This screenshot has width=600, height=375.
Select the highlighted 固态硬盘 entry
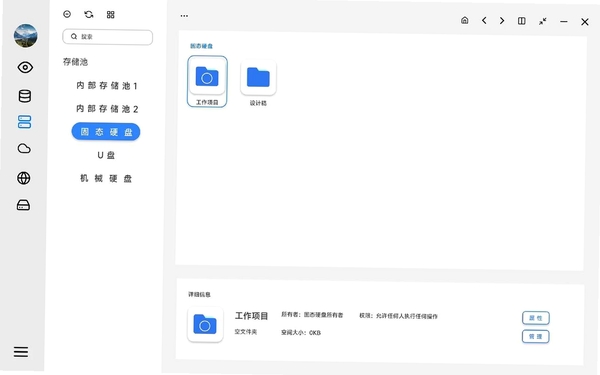point(106,132)
